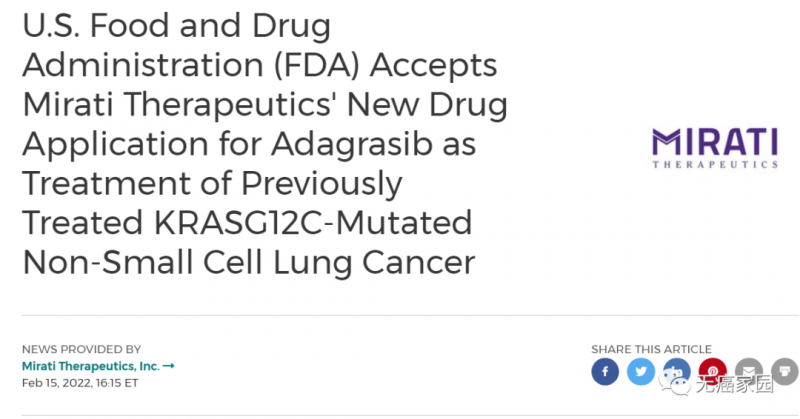Click the Mirati Therapeutics logo
800x419 pixels.
click(x=713, y=146)
